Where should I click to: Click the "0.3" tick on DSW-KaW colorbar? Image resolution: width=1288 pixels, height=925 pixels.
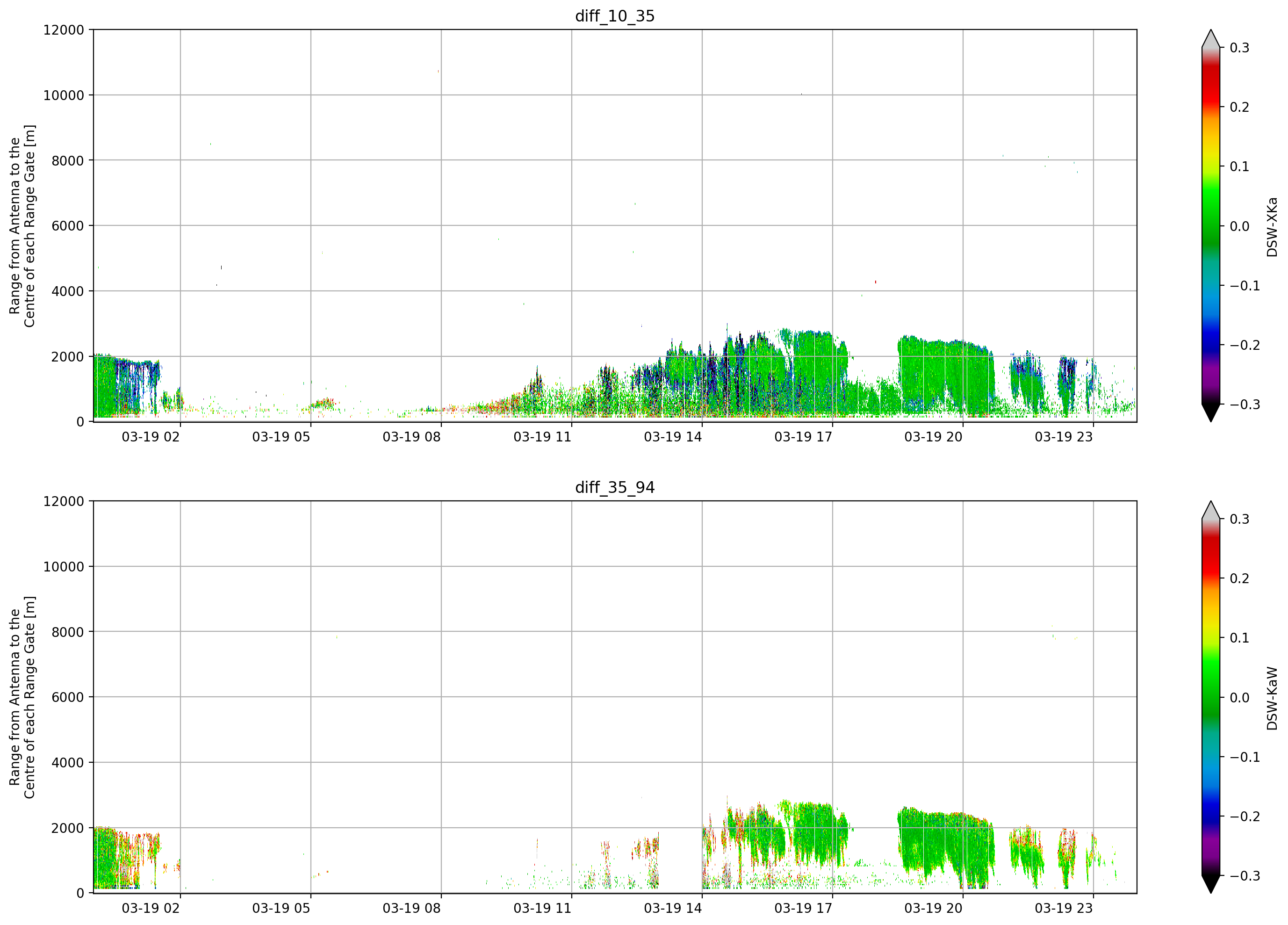(x=1240, y=519)
